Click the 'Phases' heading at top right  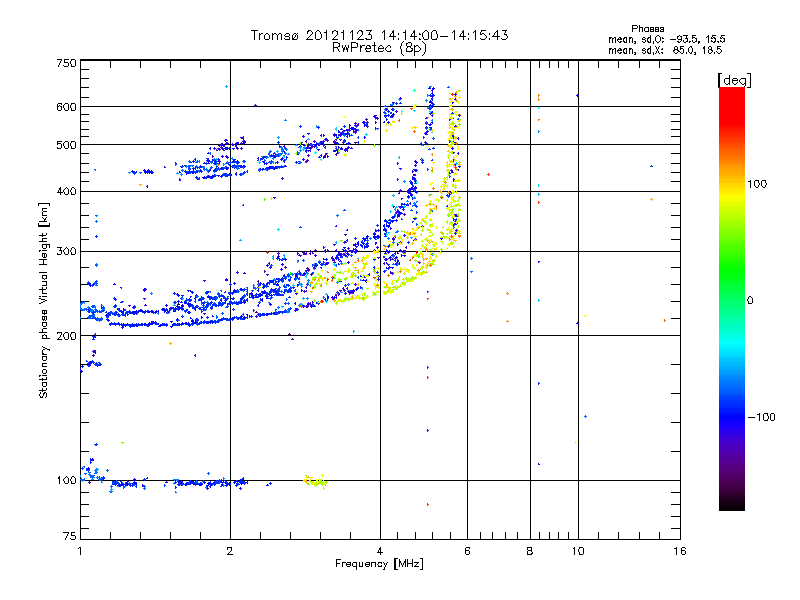tap(647, 29)
